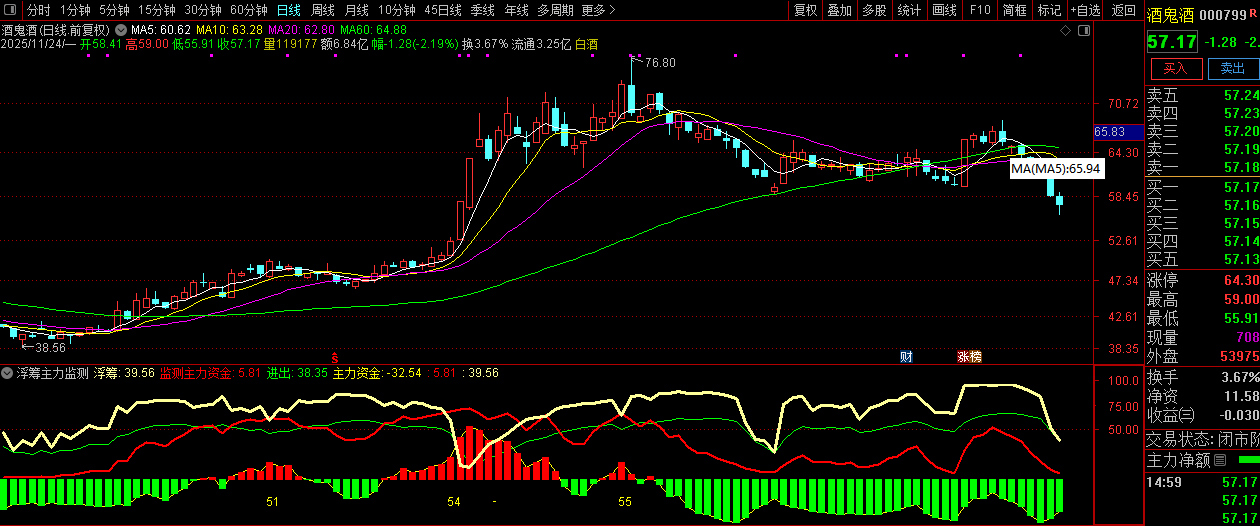
Task: Open the list icon beside 主力净额
Action: tap(1219, 460)
